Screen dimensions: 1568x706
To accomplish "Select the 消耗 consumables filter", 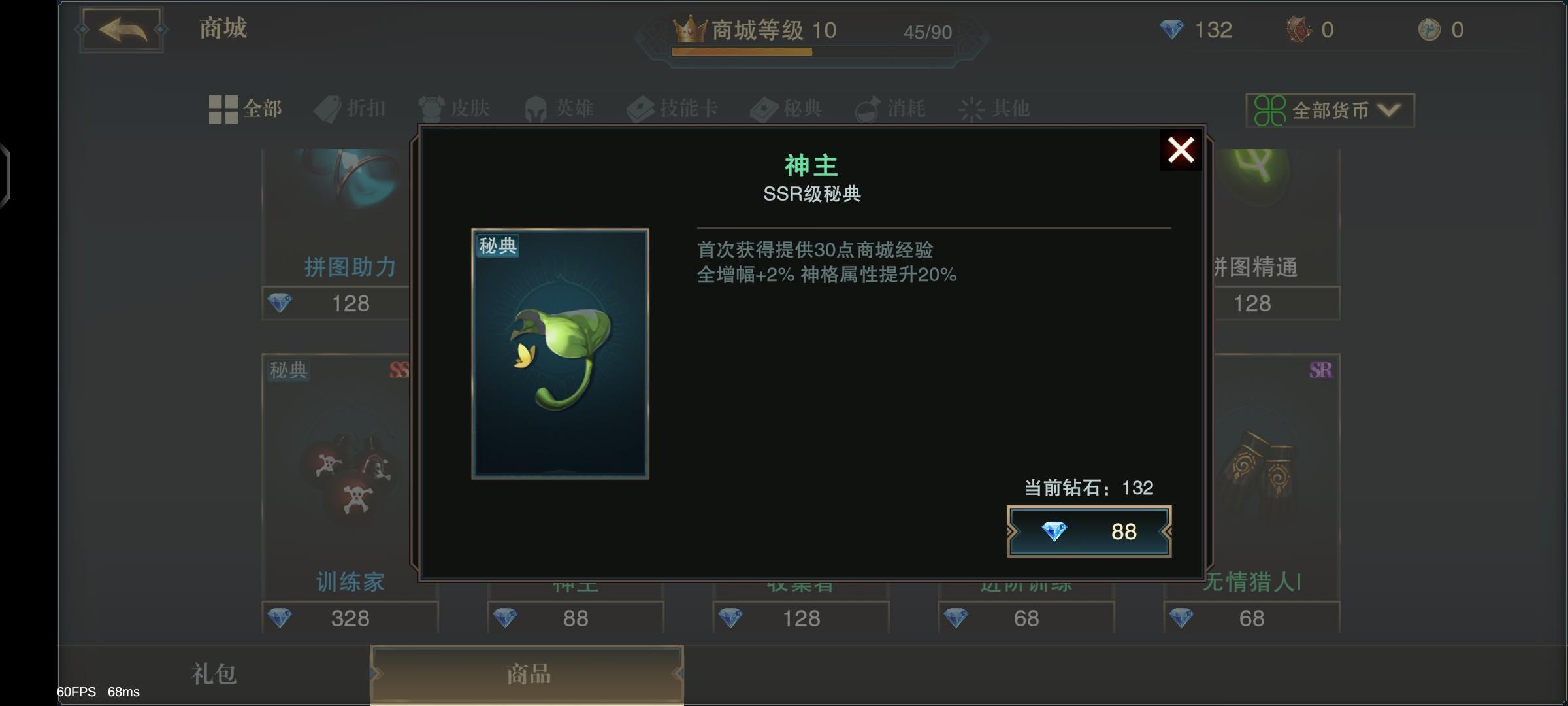I will (x=890, y=109).
